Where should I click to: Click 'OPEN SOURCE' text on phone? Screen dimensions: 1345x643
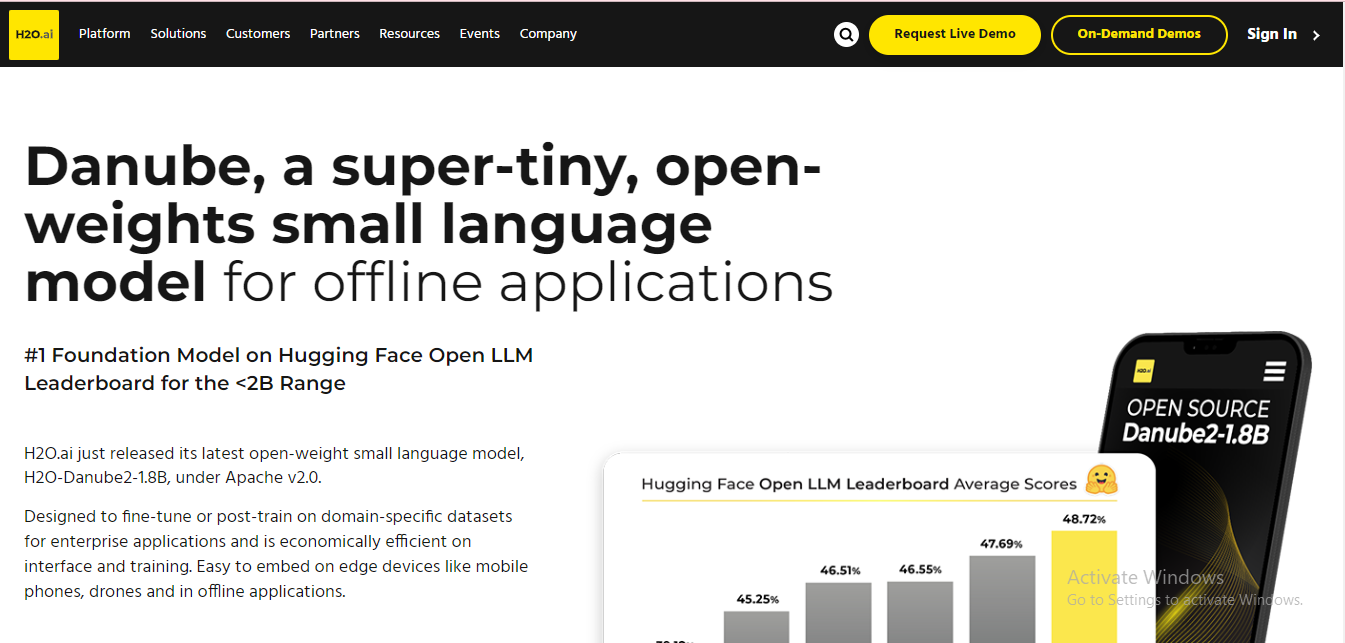coord(1198,408)
